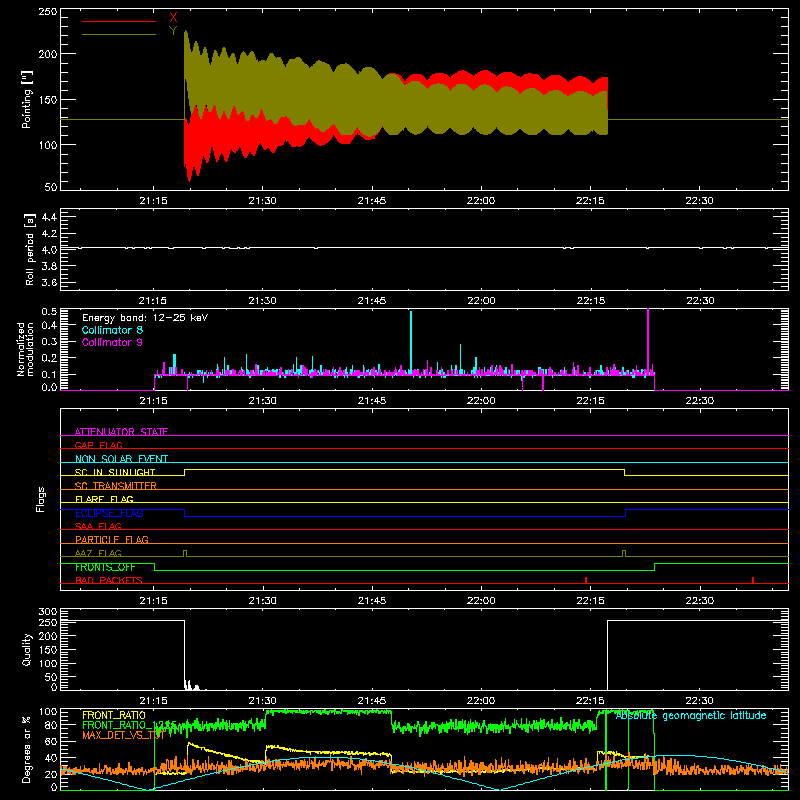Image resolution: width=800 pixels, height=800 pixels.
Task: Click the 0.3 tick on Normalized modulation axis
Action: coord(49,342)
